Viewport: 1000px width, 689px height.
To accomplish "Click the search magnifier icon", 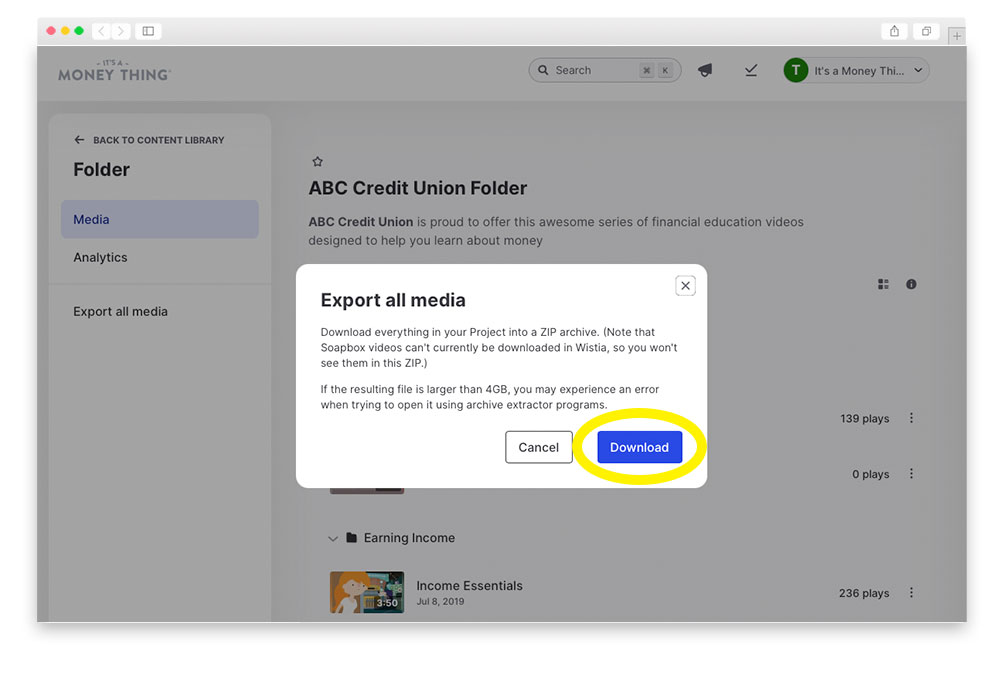I will point(543,70).
